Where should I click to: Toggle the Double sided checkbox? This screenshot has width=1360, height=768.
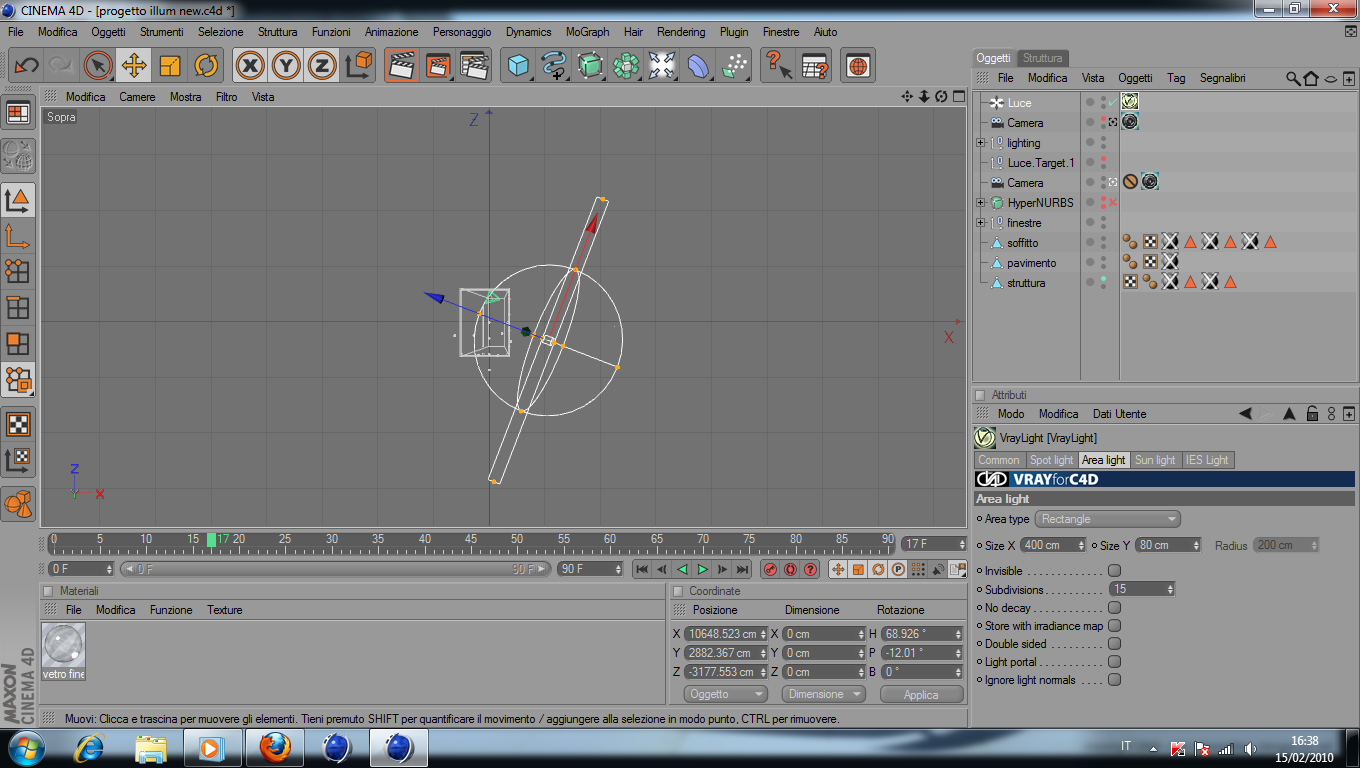pos(1114,644)
